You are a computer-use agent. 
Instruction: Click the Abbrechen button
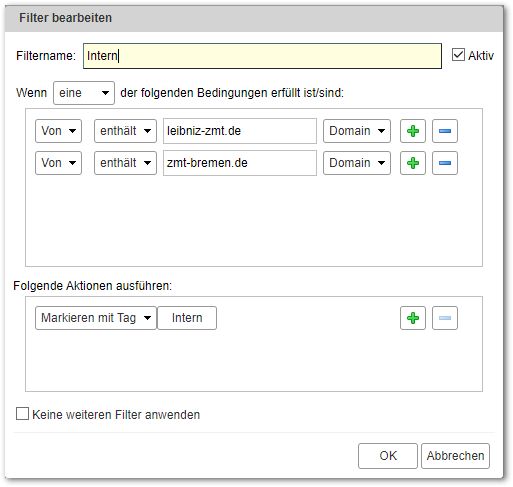455,456
